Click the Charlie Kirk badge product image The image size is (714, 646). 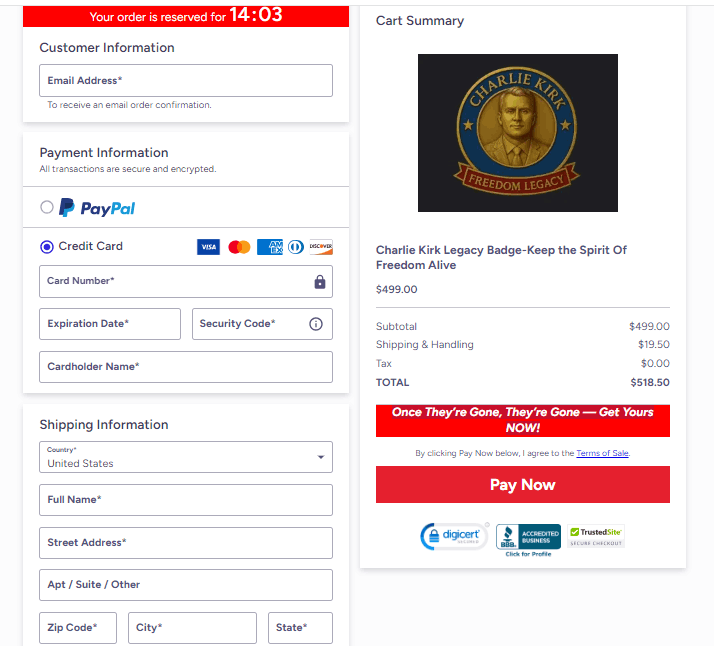click(518, 133)
